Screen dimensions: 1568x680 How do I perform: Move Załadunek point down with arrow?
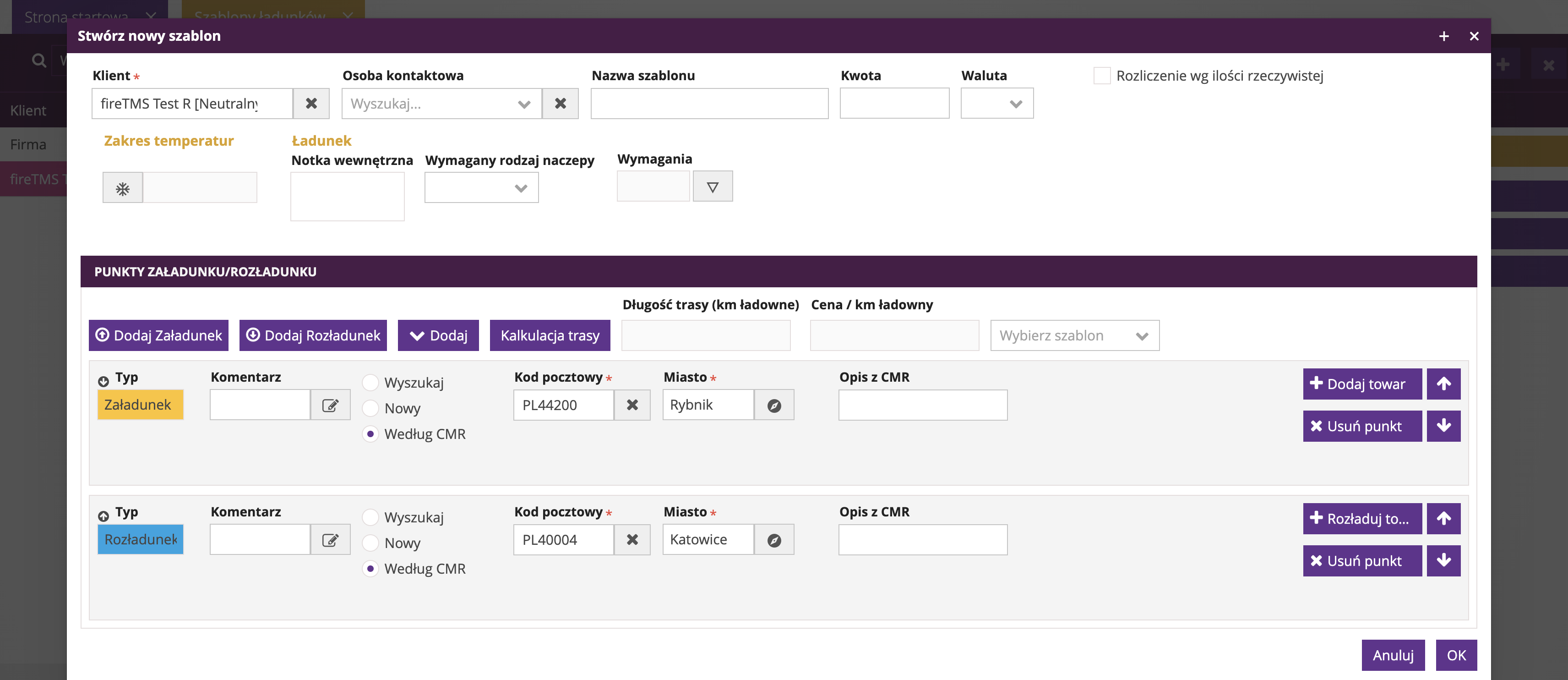tap(1443, 426)
